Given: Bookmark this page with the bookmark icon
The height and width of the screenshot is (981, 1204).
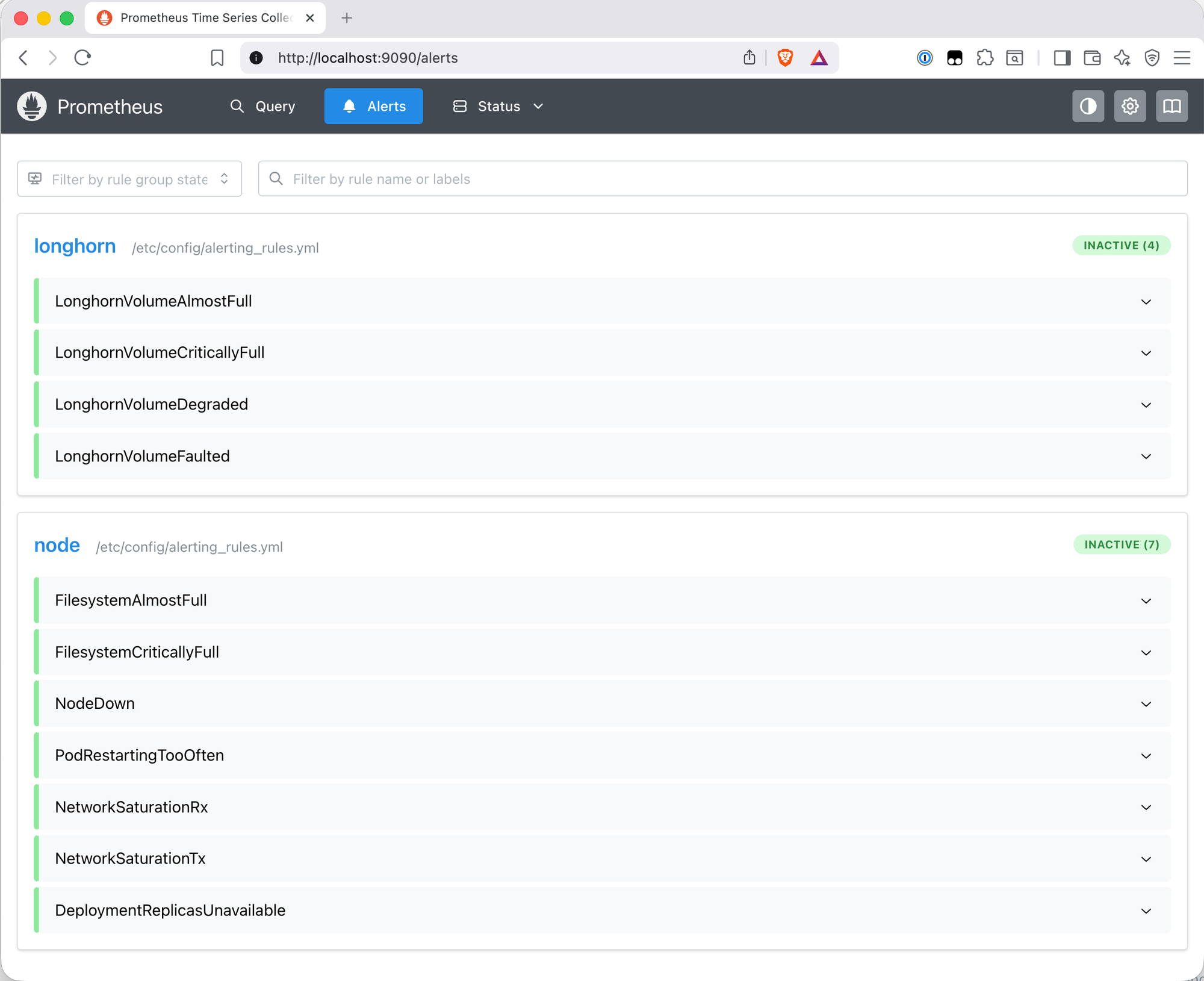Looking at the screenshot, I should click(x=217, y=58).
